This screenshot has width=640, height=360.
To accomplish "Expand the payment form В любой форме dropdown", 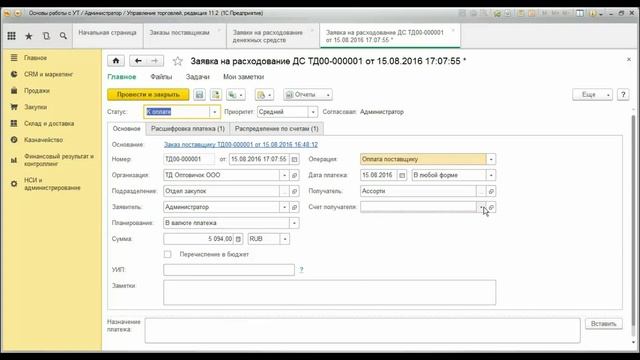I will point(491,175).
